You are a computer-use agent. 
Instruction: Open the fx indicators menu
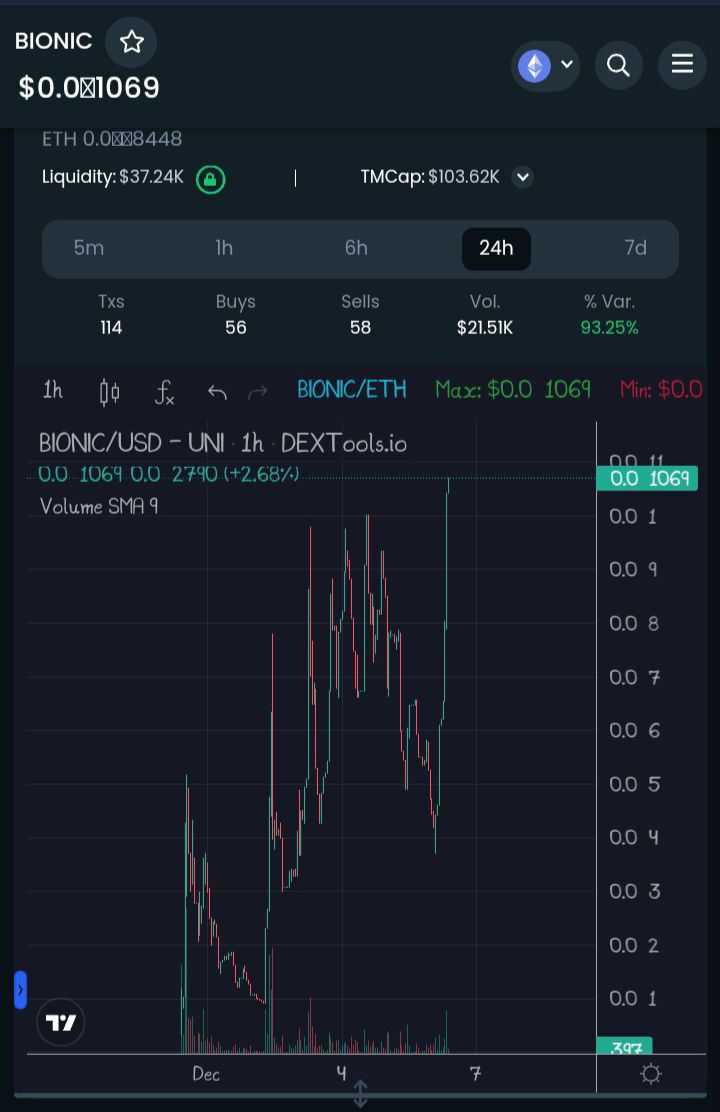click(165, 391)
